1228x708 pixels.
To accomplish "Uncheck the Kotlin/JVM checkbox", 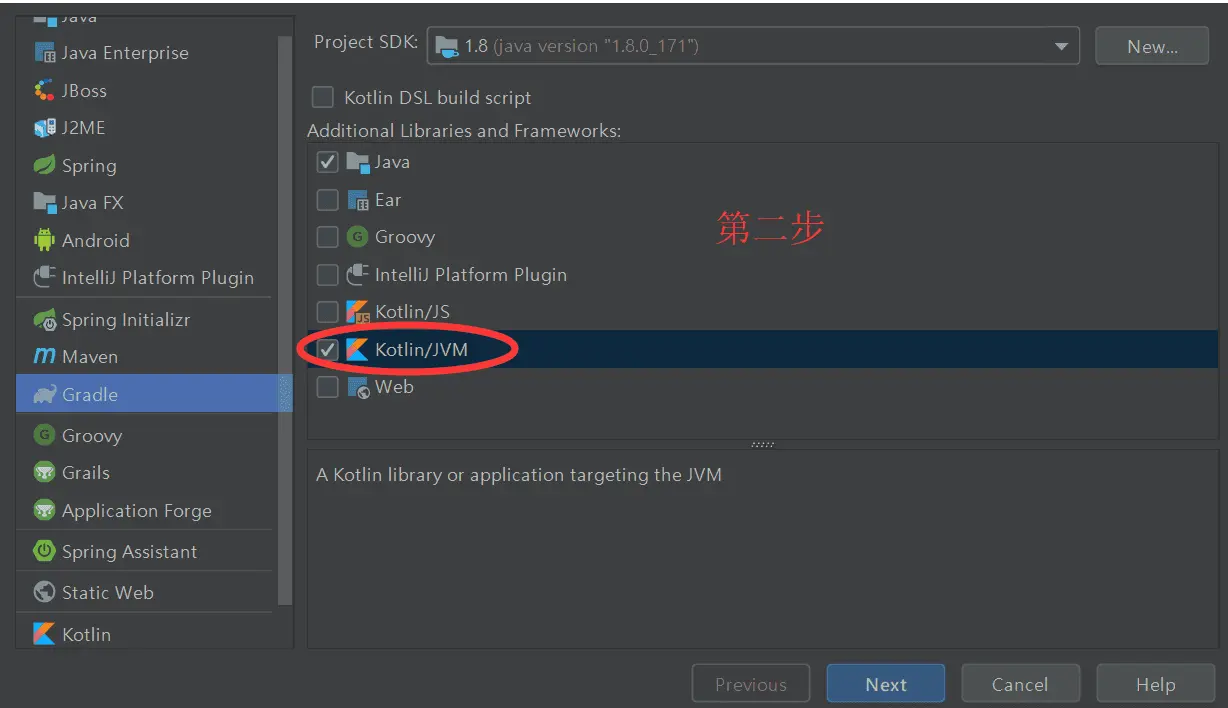I will coord(327,349).
